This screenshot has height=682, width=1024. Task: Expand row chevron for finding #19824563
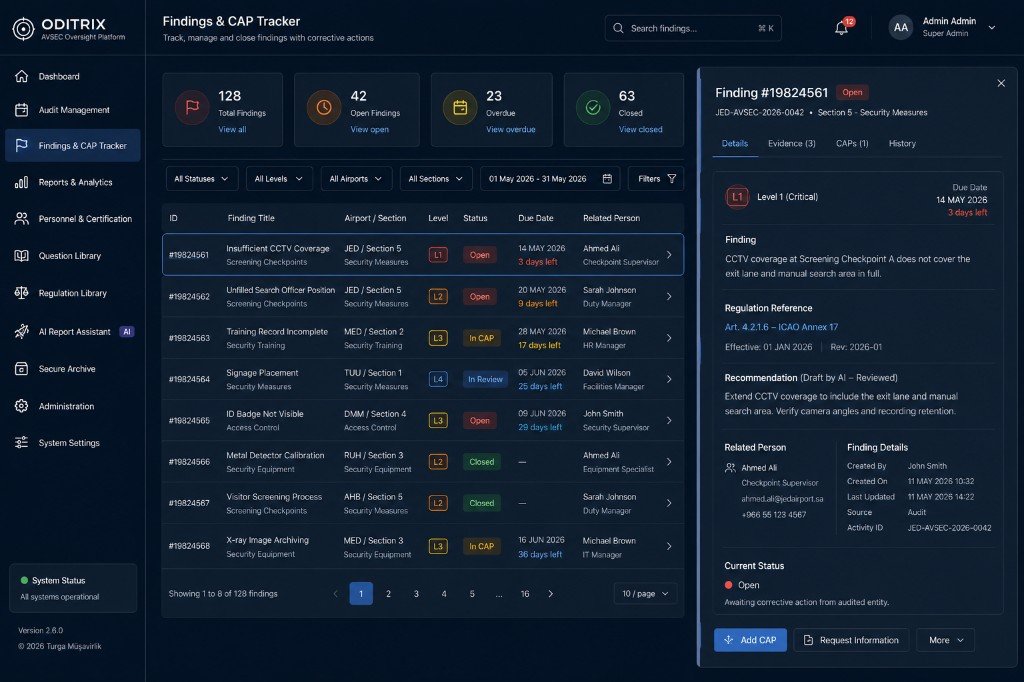point(669,338)
